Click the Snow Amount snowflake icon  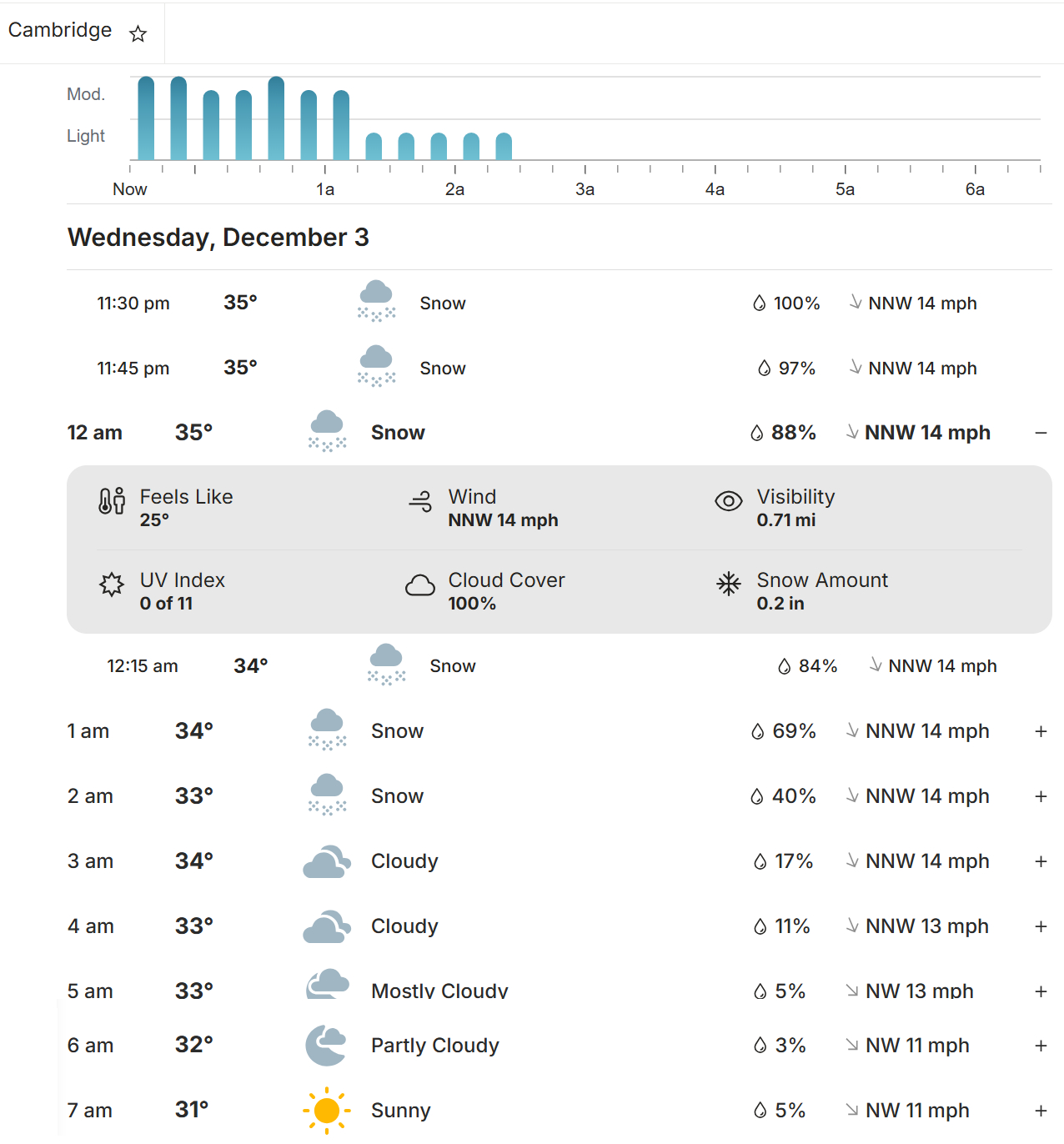(729, 584)
